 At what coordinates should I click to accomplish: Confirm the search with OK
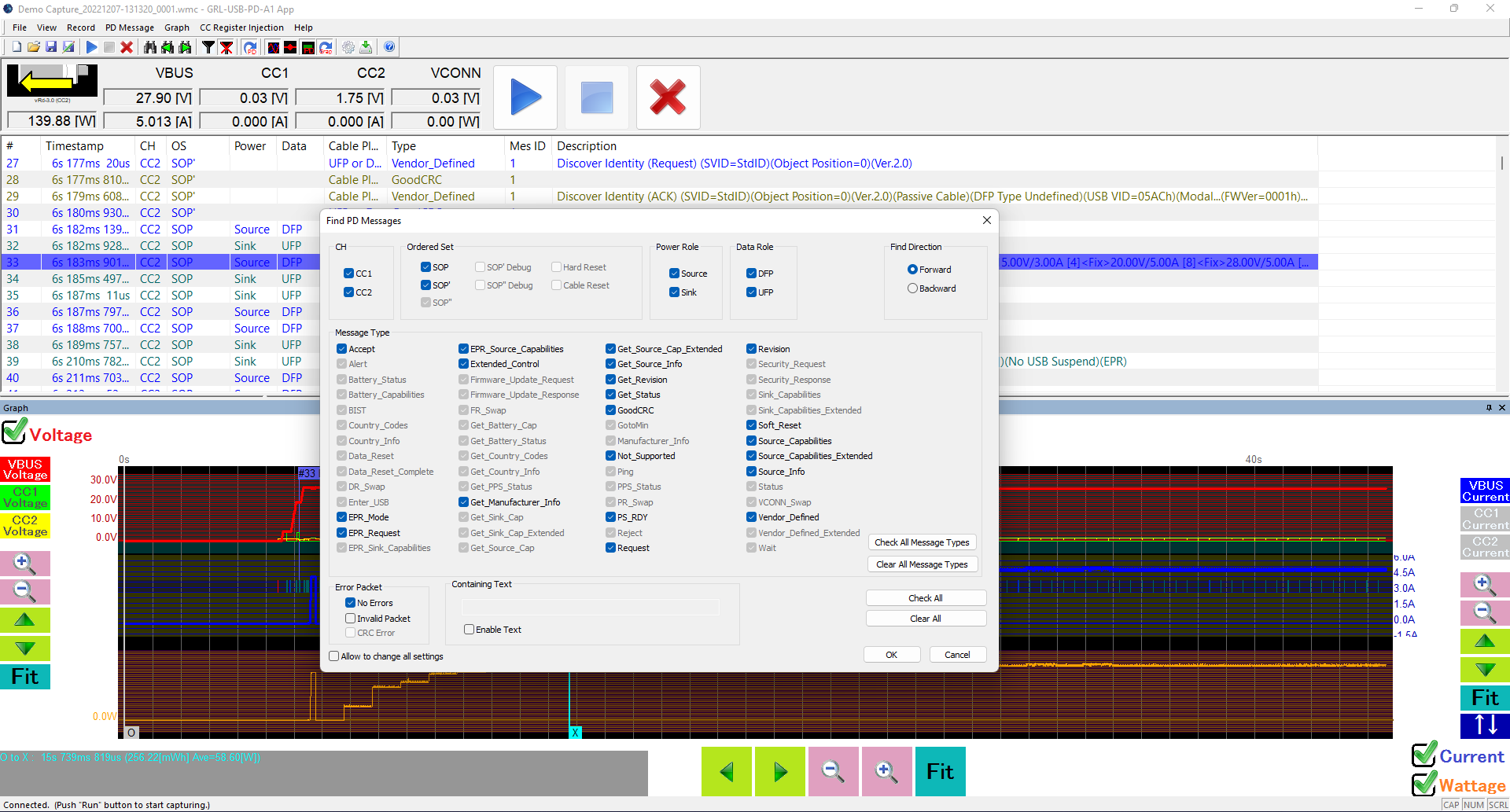click(891, 654)
